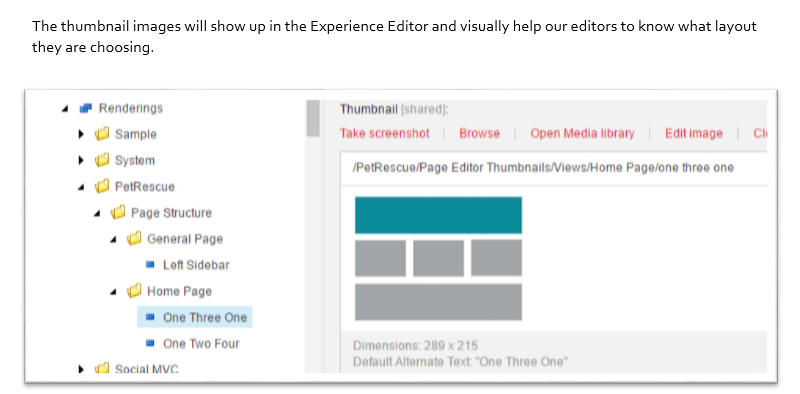Expand the System folder arrow
The image size is (800, 394).
pos(81,160)
